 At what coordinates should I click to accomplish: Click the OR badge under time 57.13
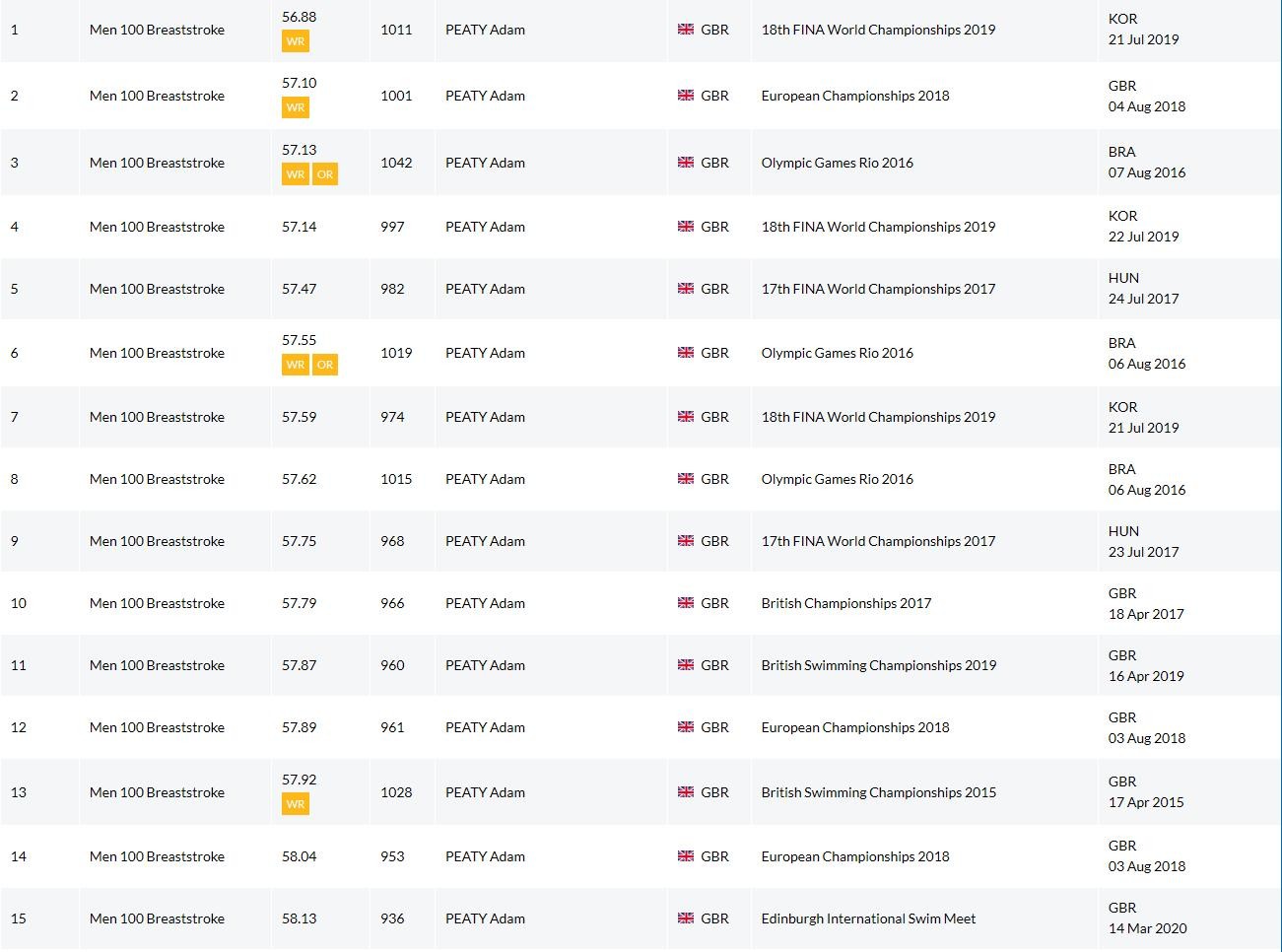[325, 174]
